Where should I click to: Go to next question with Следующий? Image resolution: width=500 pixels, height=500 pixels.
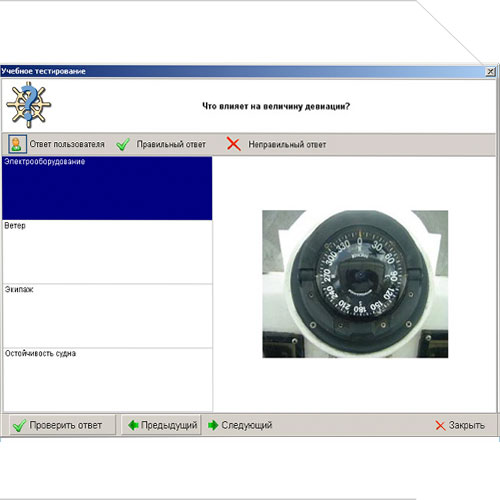click(x=240, y=425)
